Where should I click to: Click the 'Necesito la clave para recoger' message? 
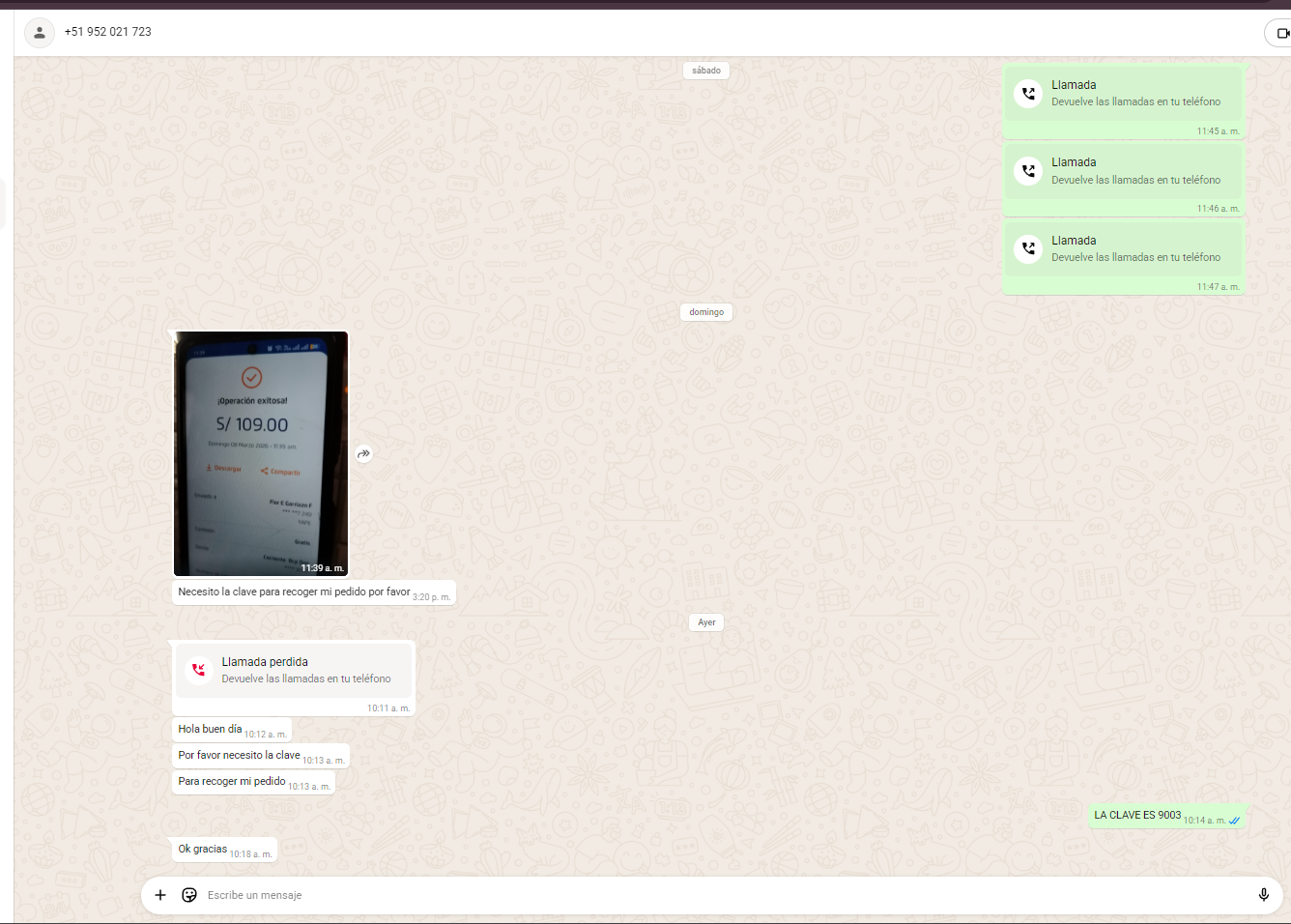click(294, 592)
